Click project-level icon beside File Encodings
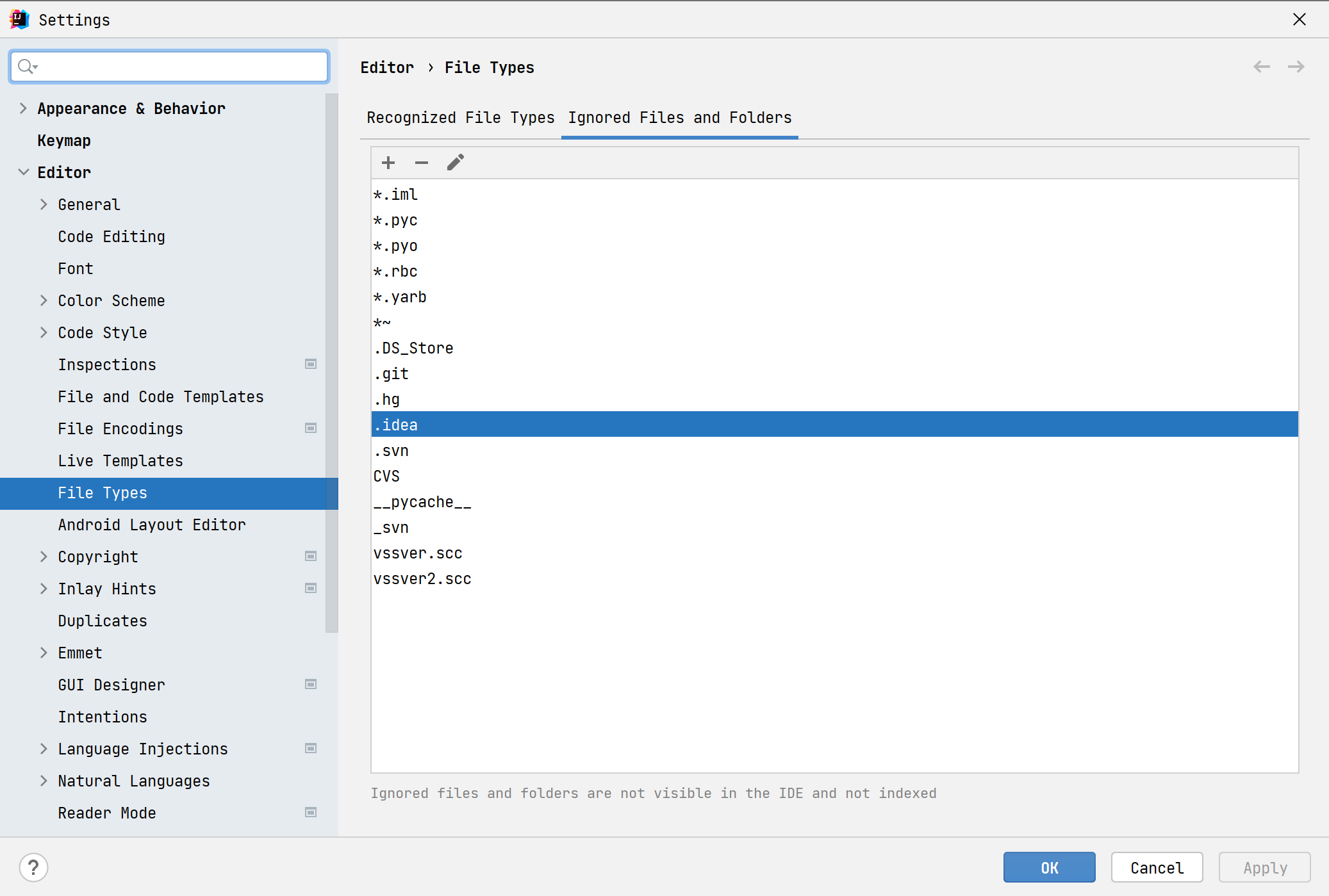The height and width of the screenshot is (896, 1329). [311, 428]
